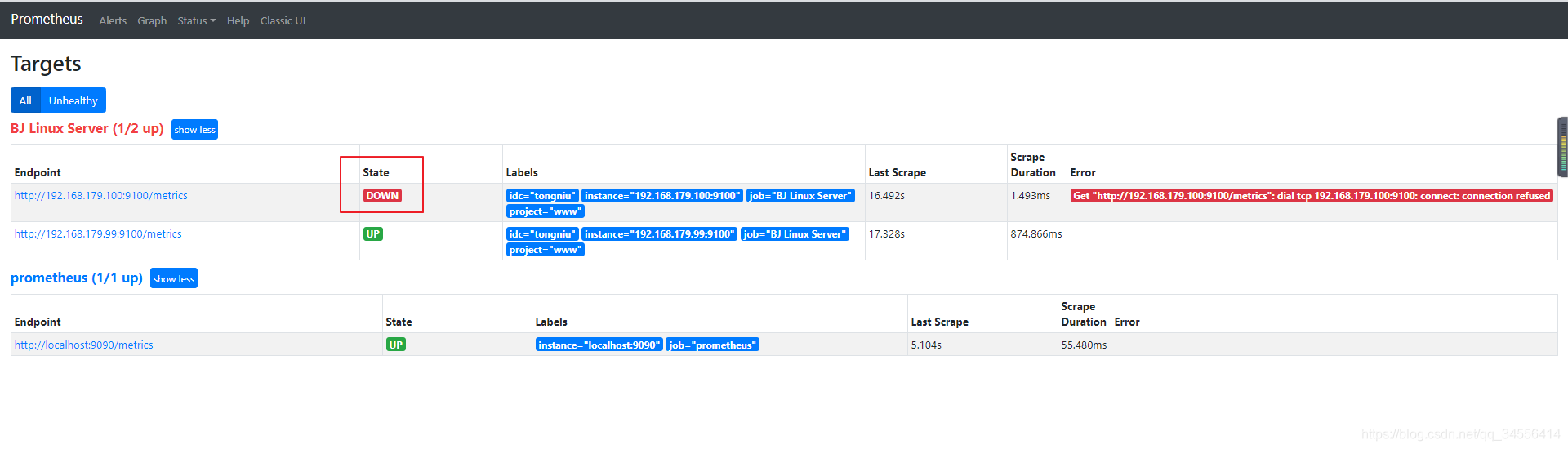Screen dimensions: 1568x449
Task: Click job="prometheus" label badge
Action: coord(712,345)
